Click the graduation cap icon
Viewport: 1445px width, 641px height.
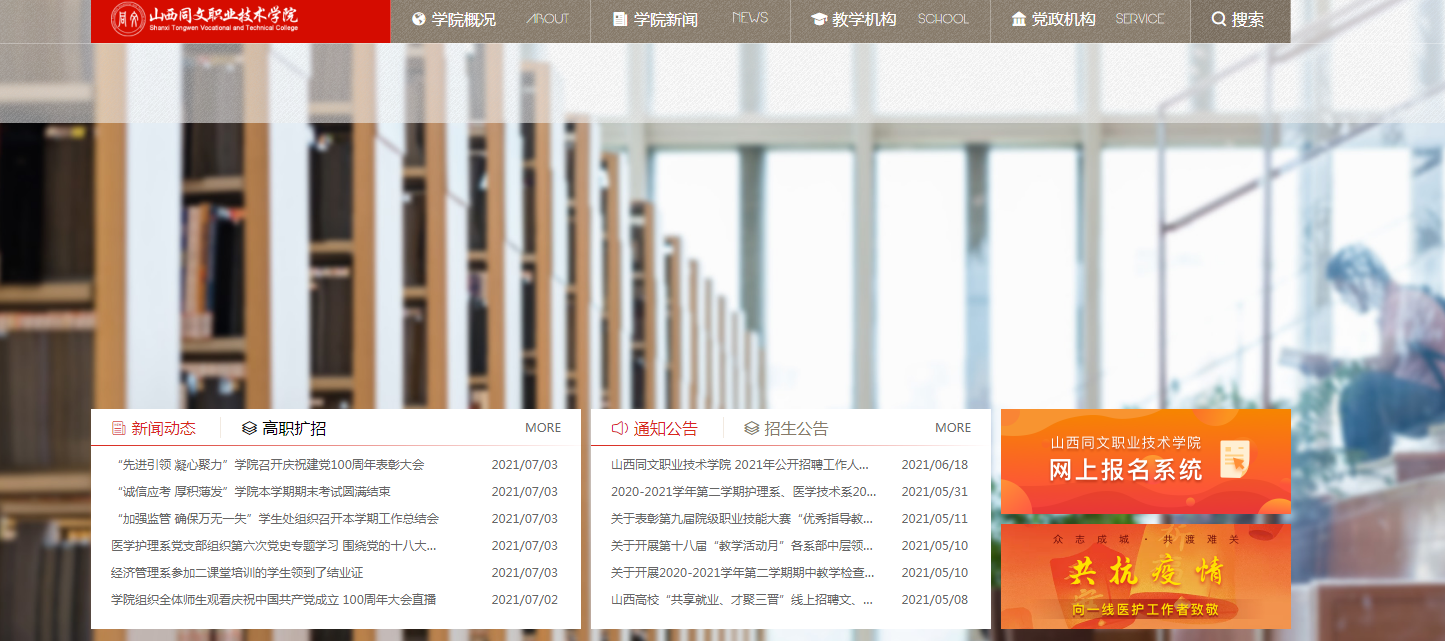pos(819,19)
